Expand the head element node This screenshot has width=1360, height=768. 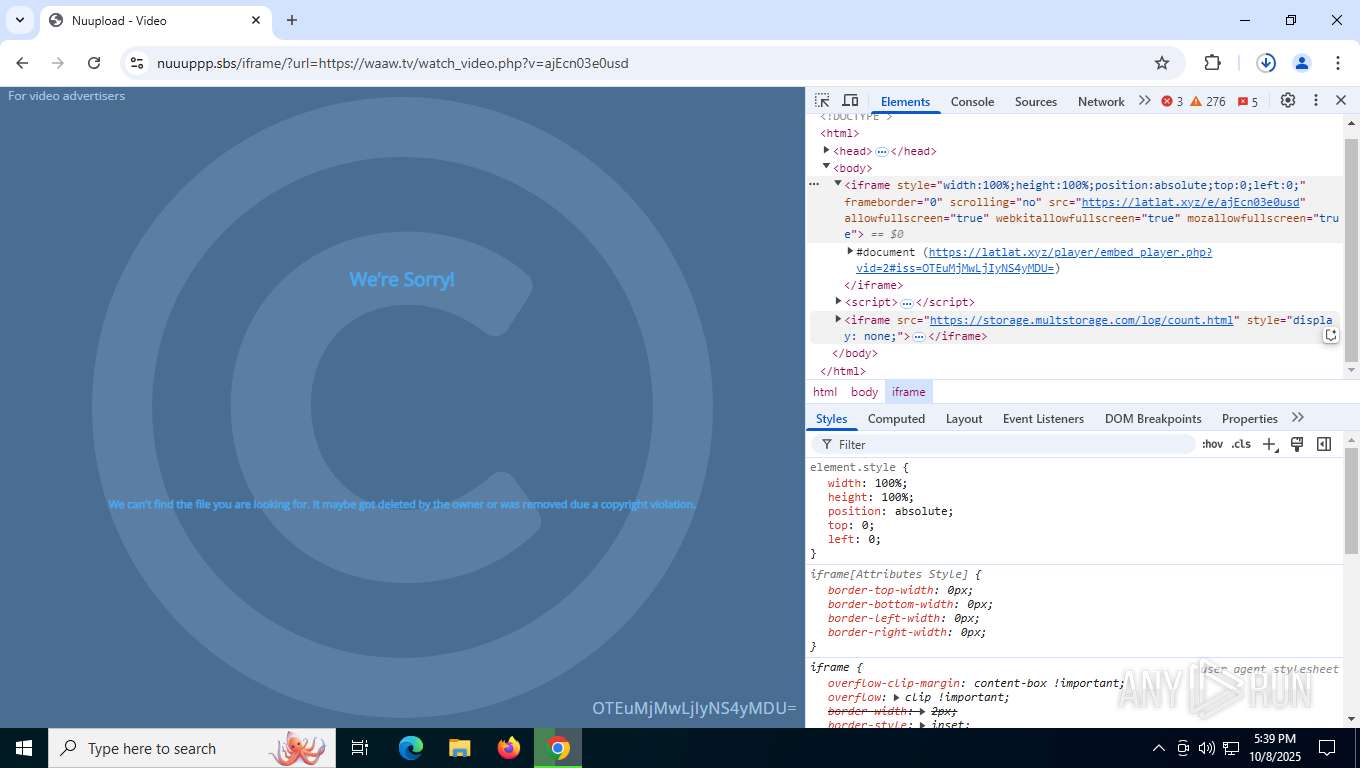pos(826,150)
